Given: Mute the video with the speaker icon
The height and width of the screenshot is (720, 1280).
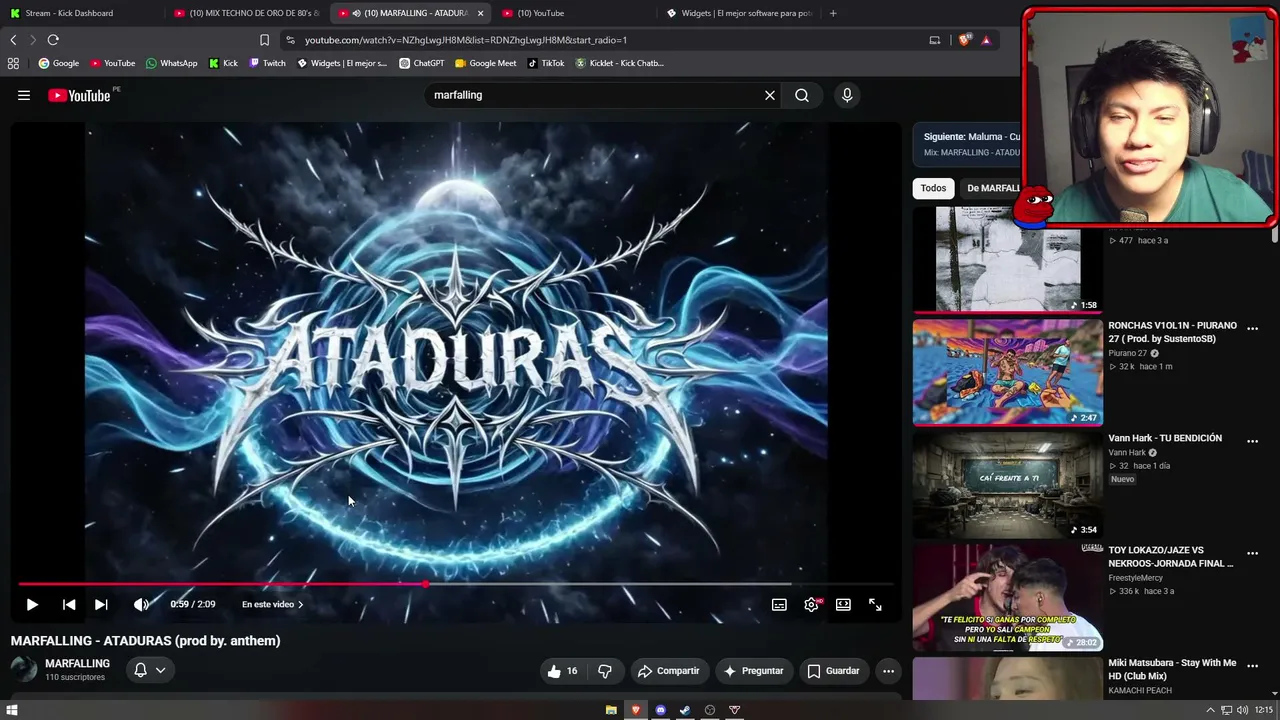Looking at the screenshot, I should [x=141, y=604].
